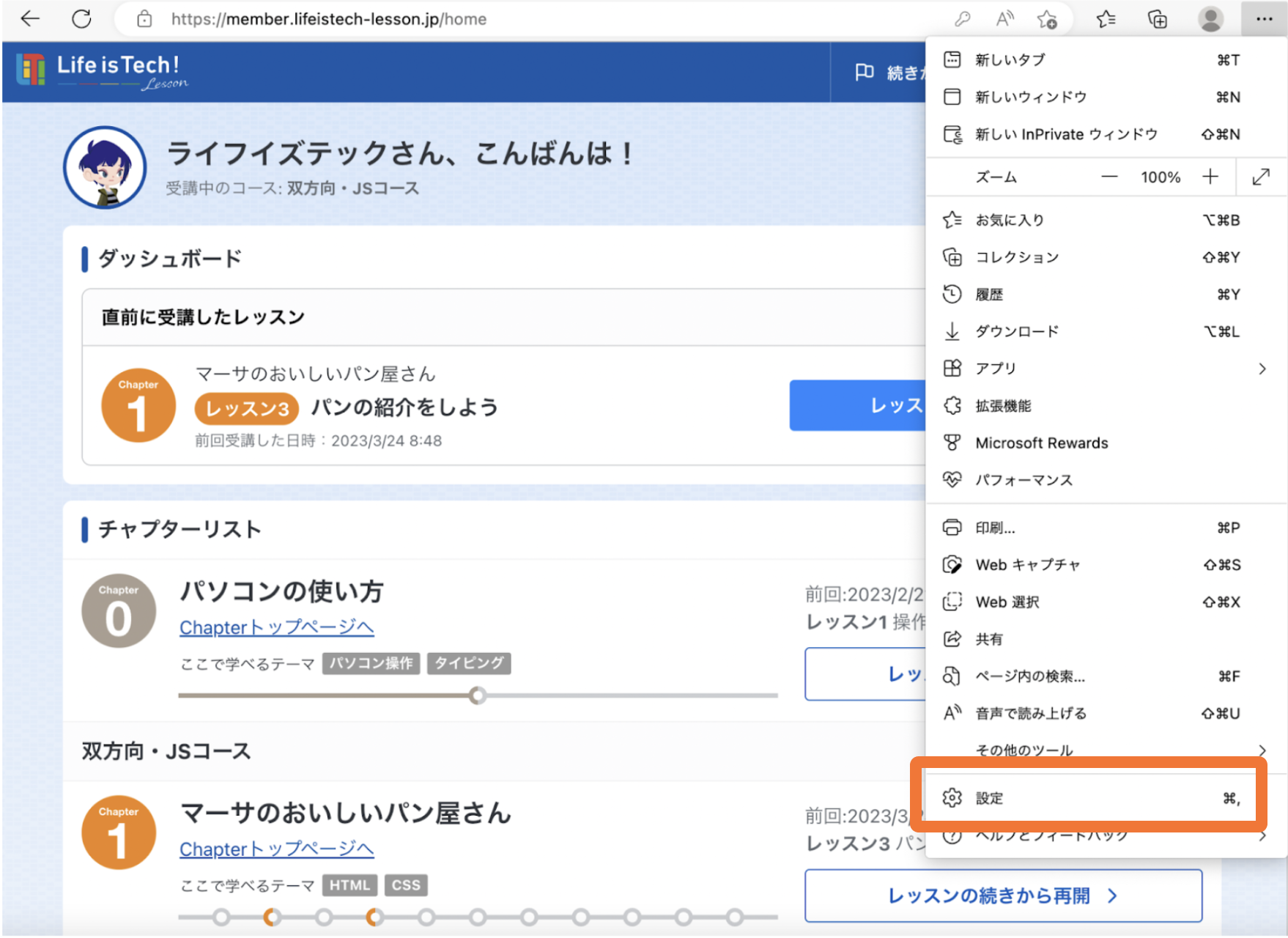Screen dimensions: 1288x938
Task: Open the Collections toolbar icon
Action: (1157, 19)
